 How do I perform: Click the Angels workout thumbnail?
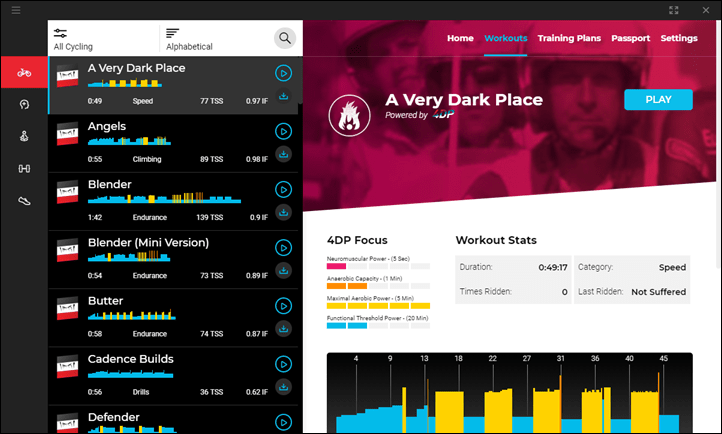67,134
